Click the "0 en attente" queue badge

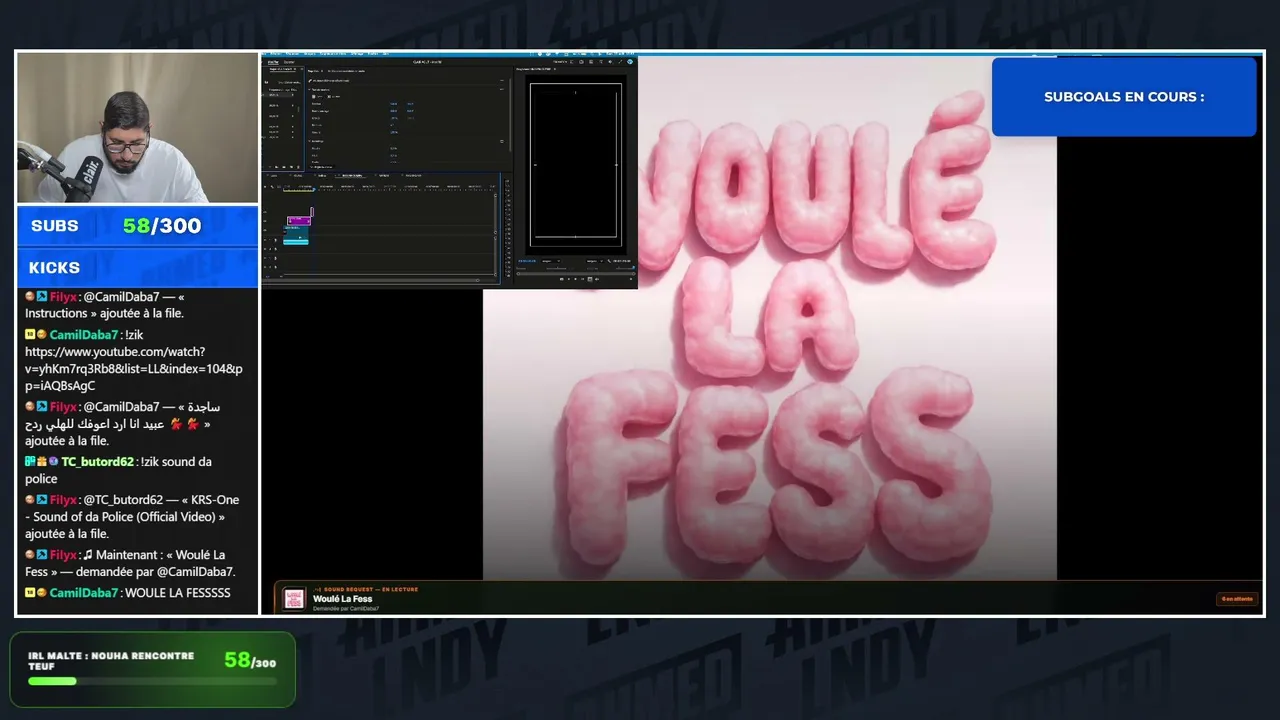pos(1236,599)
